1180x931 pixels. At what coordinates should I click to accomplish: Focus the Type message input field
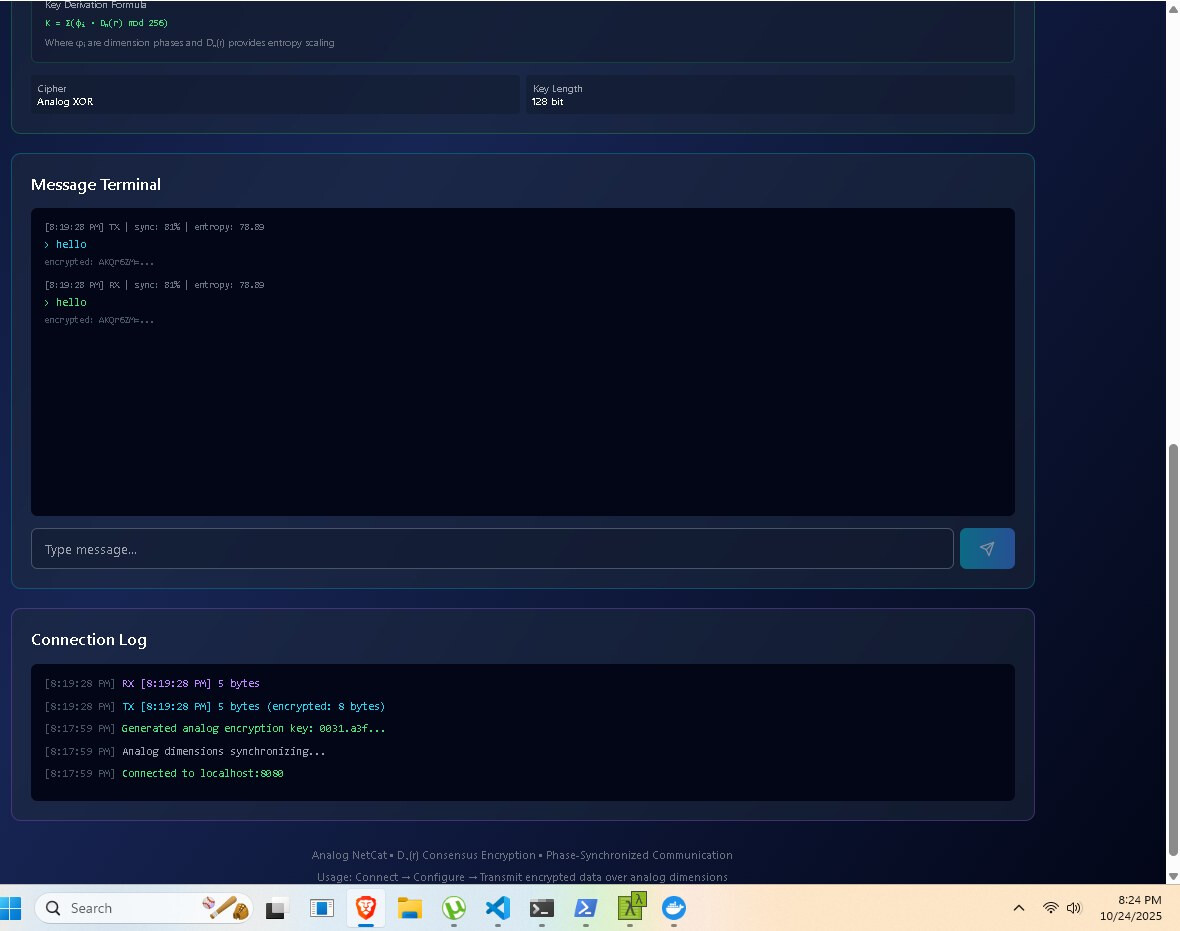492,549
